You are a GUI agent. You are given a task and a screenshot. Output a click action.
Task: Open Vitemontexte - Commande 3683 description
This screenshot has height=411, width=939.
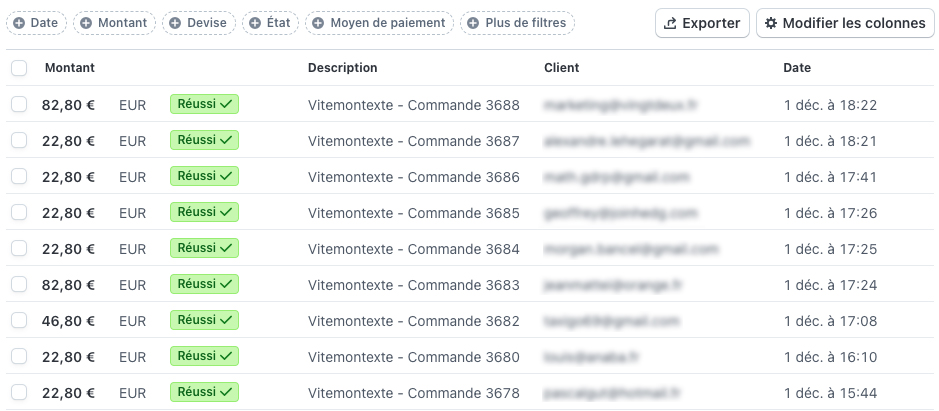[x=414, y=285]
